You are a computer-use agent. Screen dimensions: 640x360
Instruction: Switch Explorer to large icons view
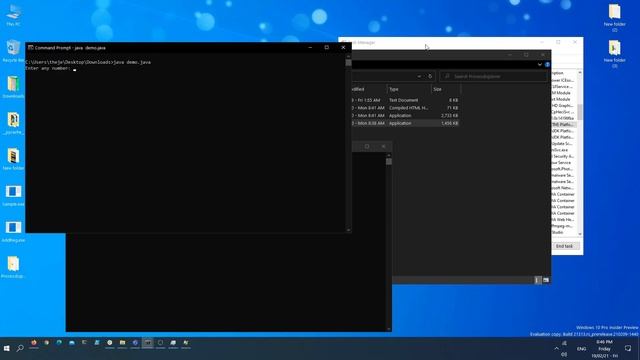pyautogui.click(x=546, y=280)
